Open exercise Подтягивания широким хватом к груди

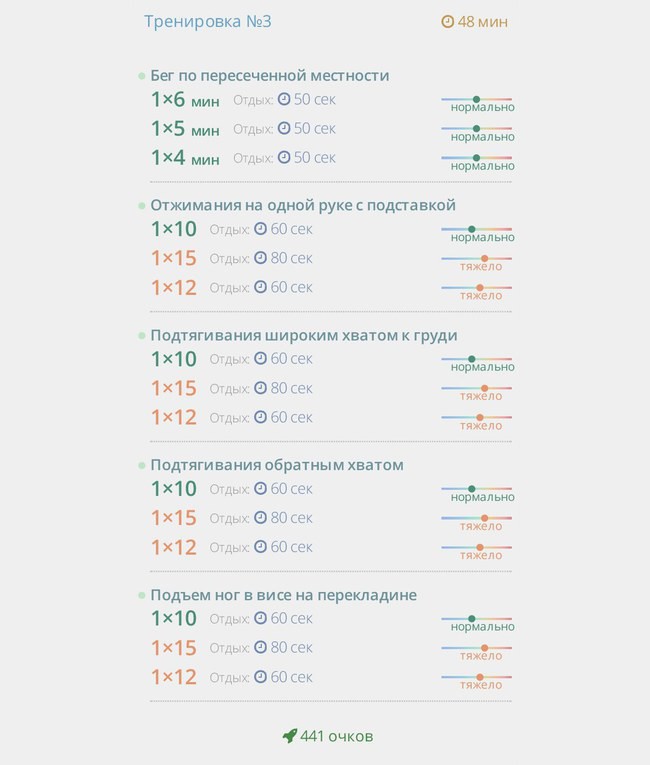coord(304,335)
